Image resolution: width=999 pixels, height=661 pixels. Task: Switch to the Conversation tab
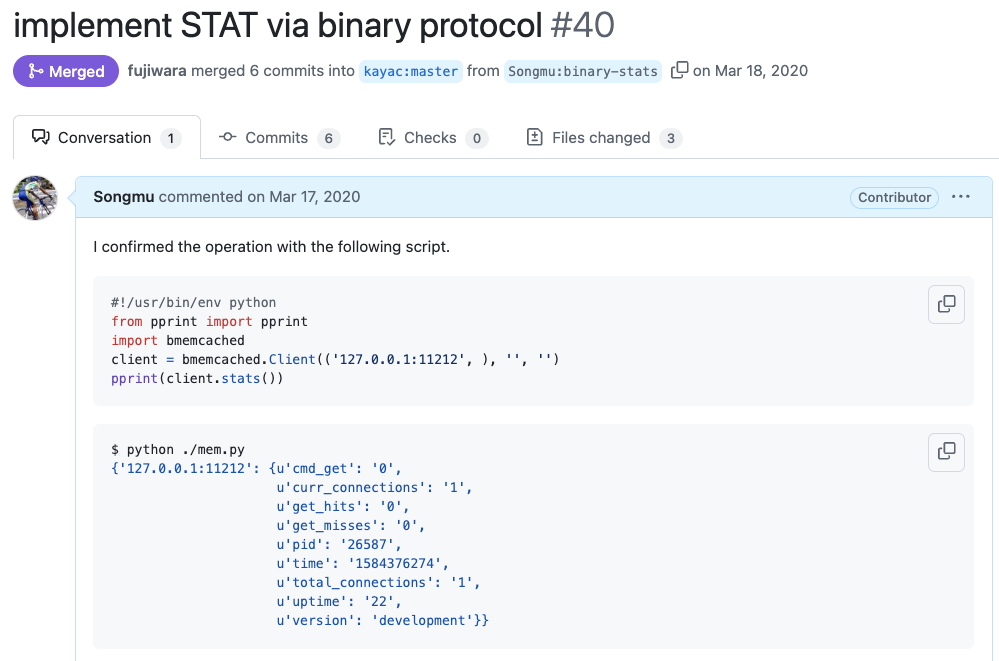106,138
